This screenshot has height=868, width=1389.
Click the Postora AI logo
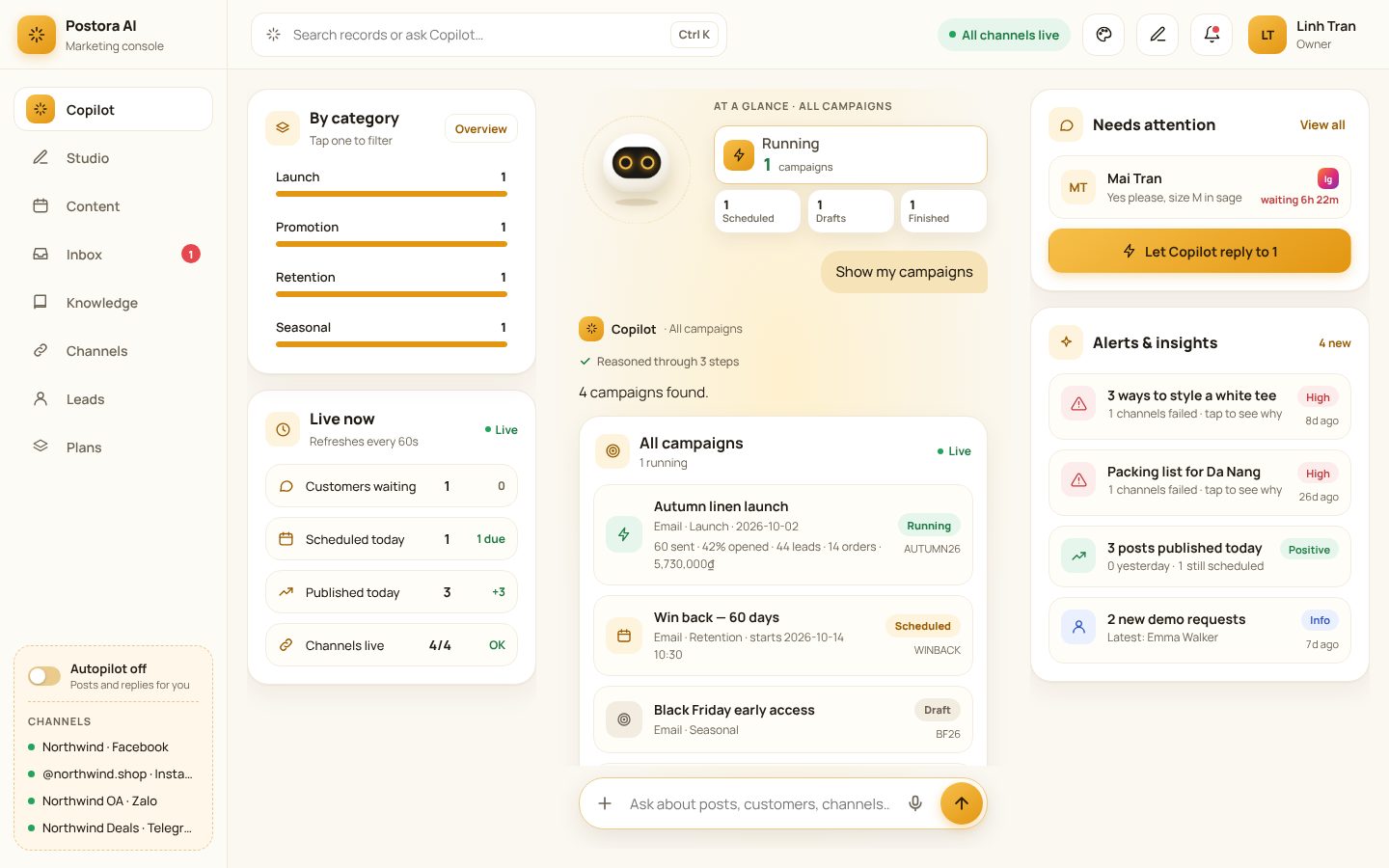pyautogui.click(x=37, y=35)
